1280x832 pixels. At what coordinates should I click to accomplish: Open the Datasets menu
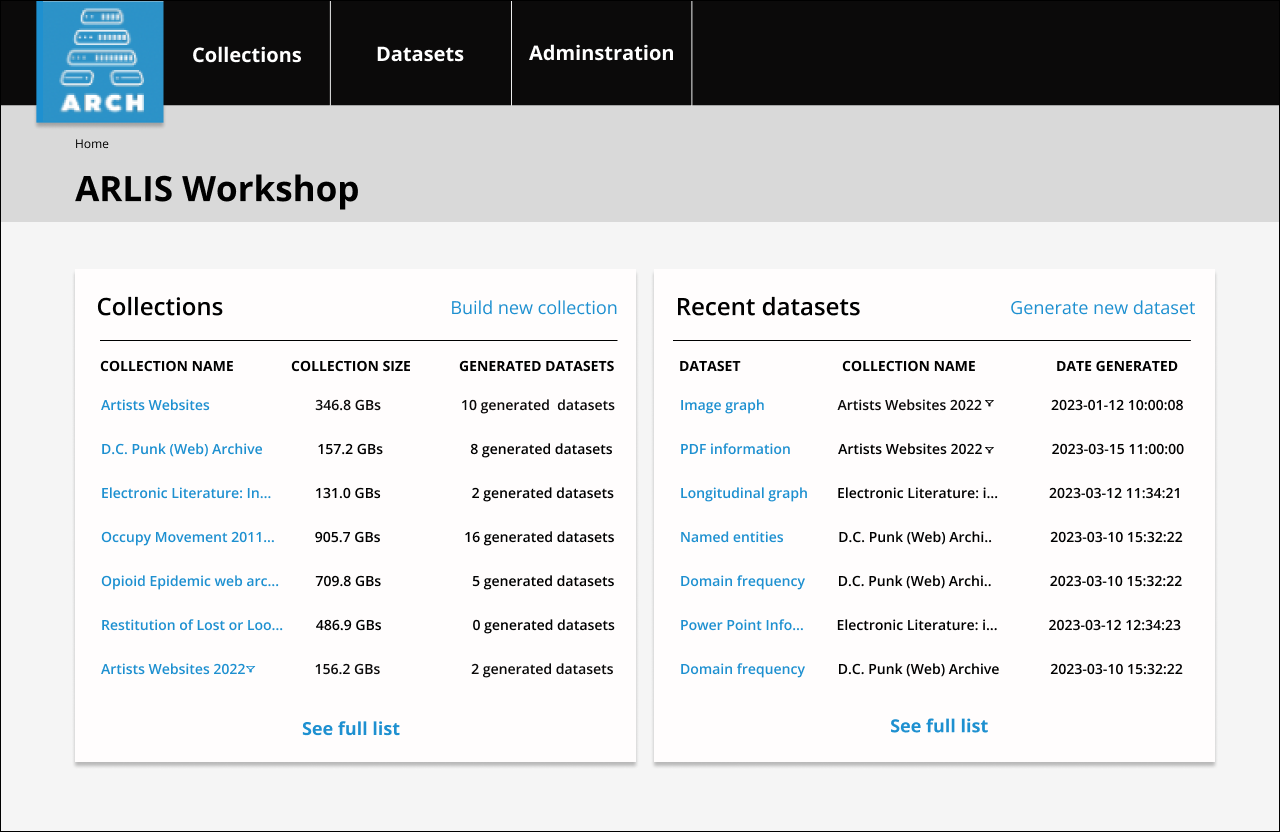point(420,55)
